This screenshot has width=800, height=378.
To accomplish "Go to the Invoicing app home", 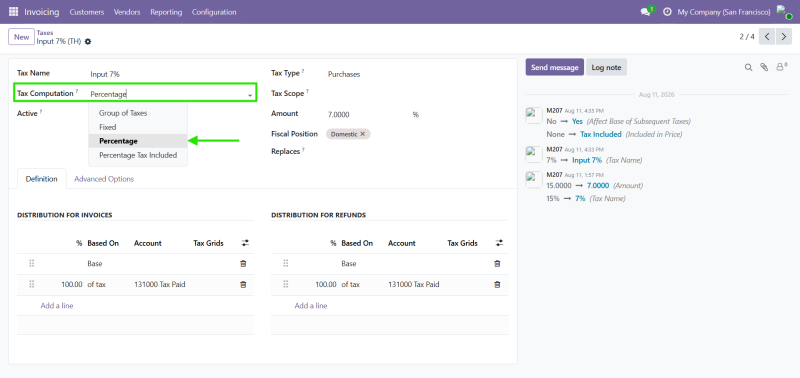I will [41, 12].
